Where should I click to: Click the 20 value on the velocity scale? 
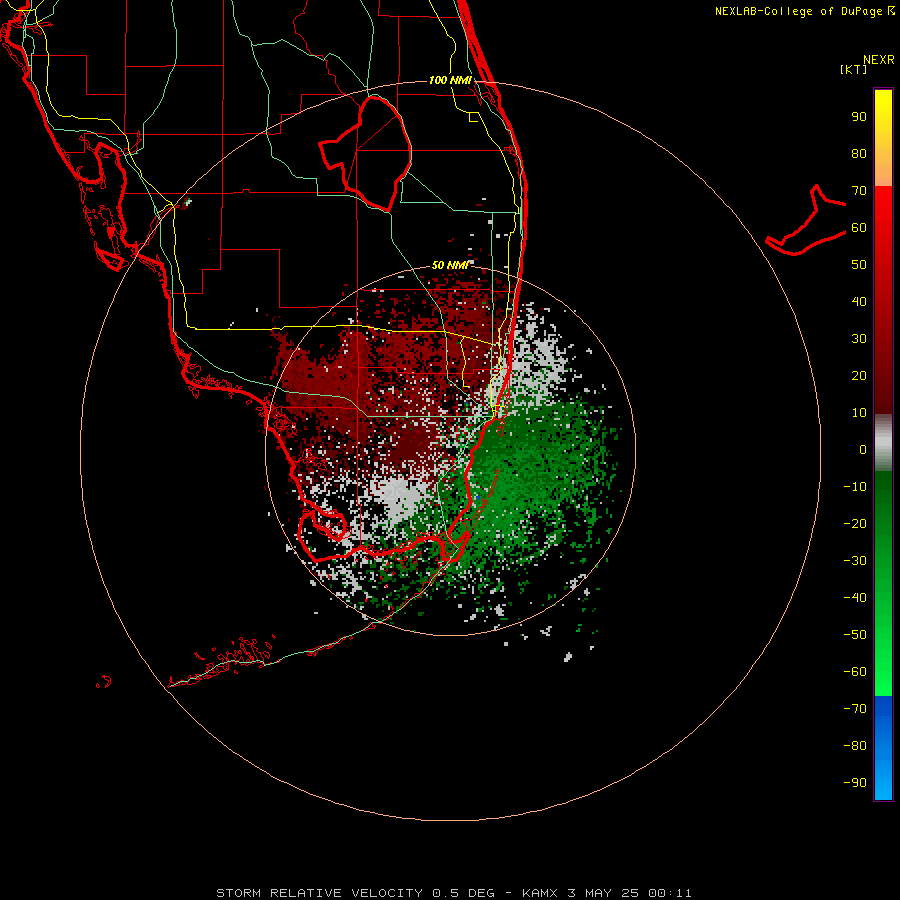point(859,375)
